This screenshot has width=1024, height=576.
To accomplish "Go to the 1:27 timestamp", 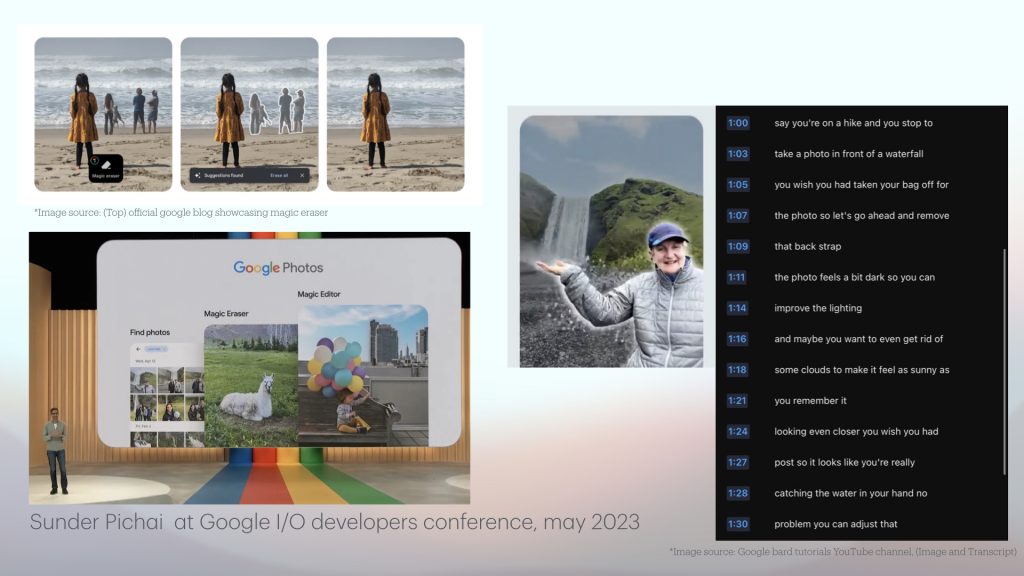I will [x=738, y=462].
